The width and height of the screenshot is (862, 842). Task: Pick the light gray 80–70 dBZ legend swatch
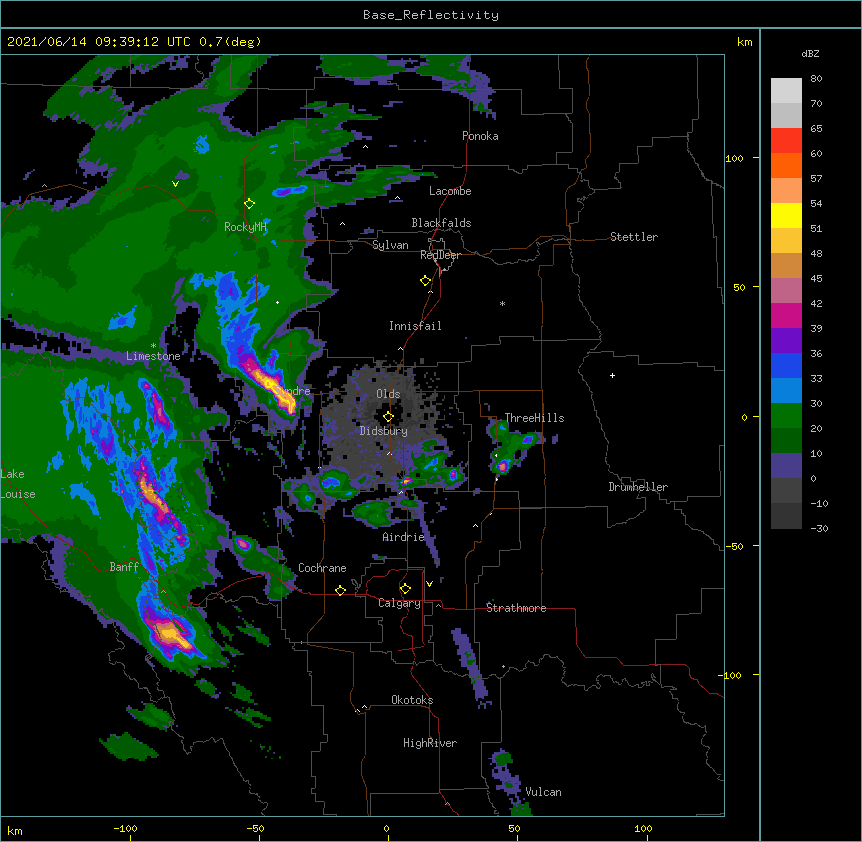click(786, 91)
